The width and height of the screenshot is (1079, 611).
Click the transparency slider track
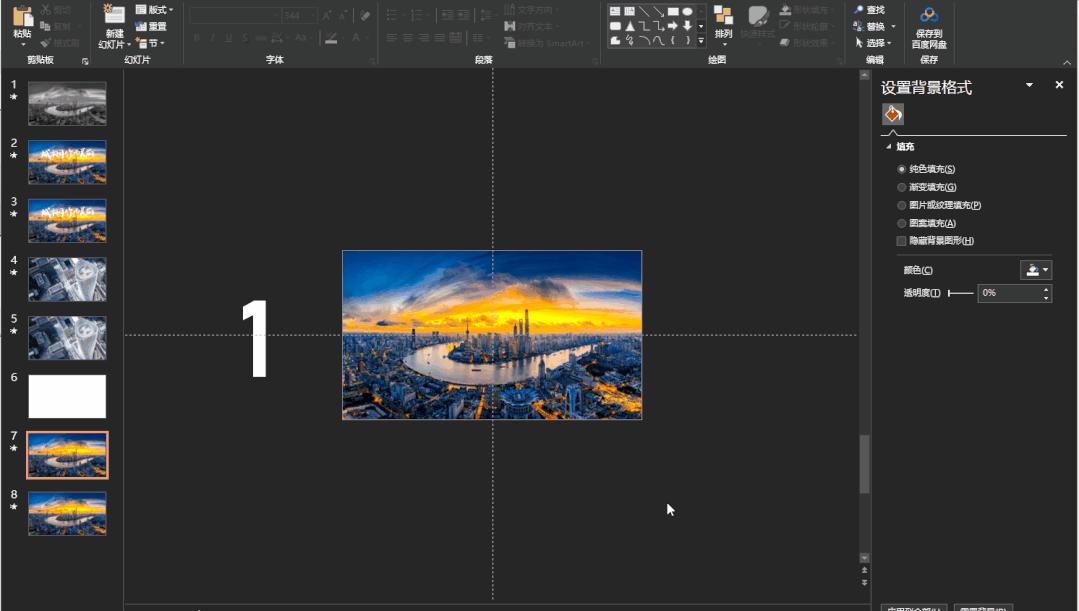pyautogui.click(x=961, y=293)
